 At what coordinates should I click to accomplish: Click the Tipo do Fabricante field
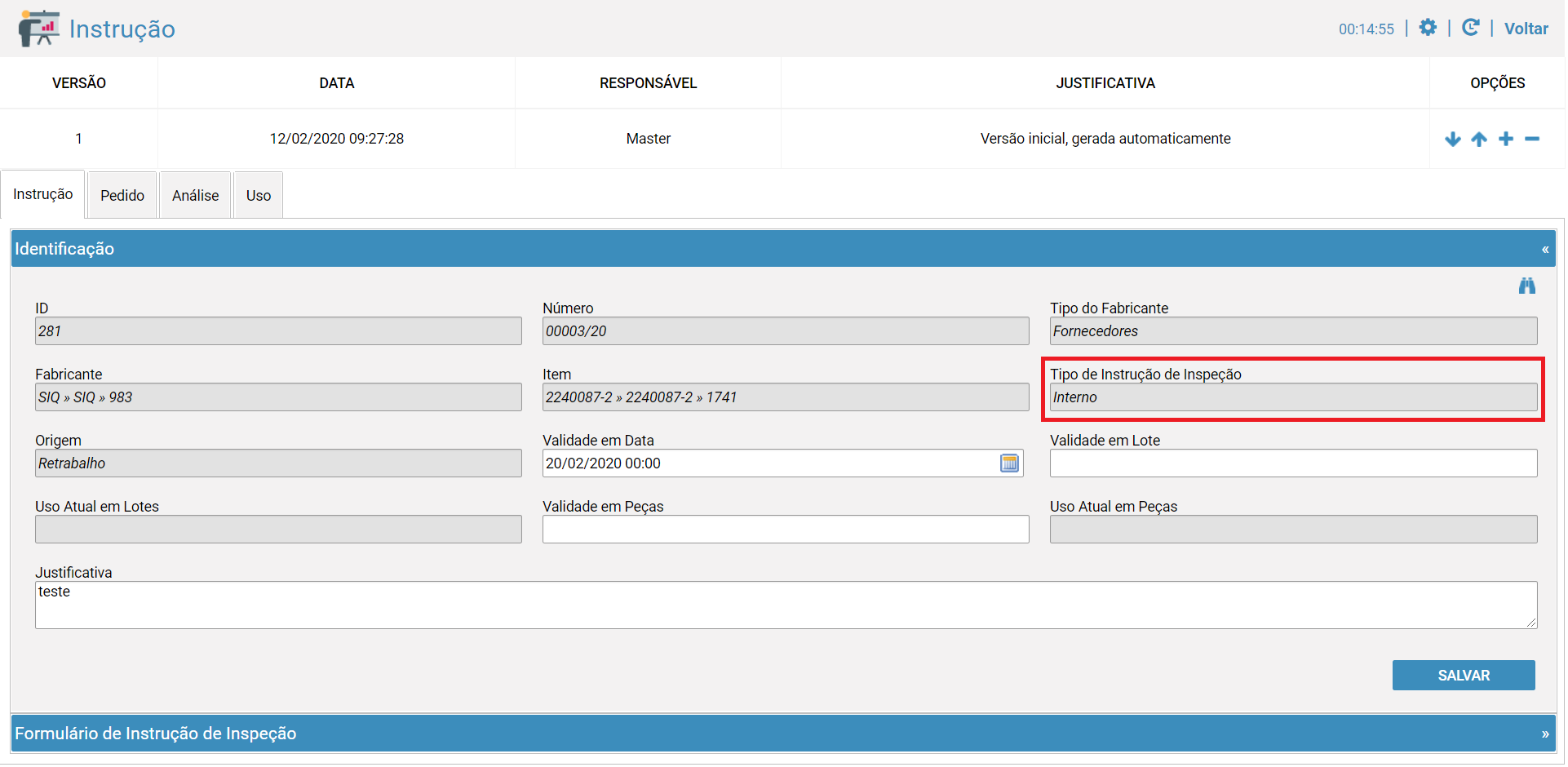tap(1294, 331)
